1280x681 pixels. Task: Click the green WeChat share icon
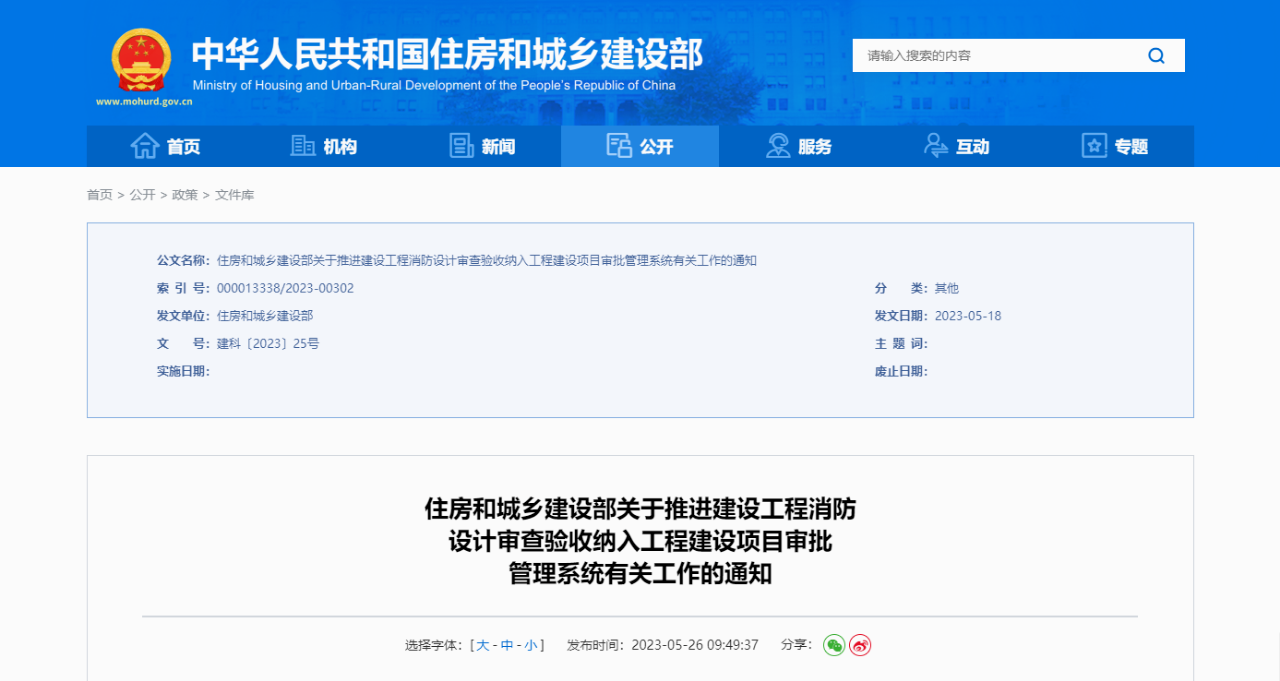click(x=834, y=645)
